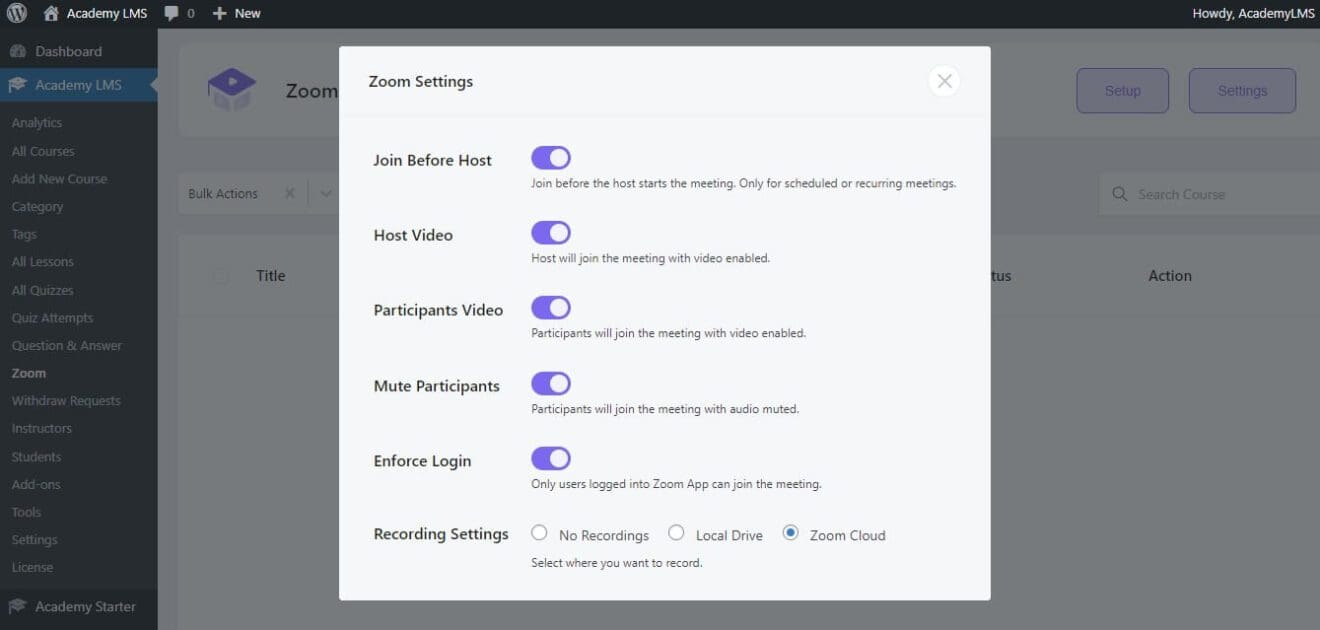Click the Academy LMS graduation cap icon
This screenshot has height=630, width=1320.
click(18, 84)
